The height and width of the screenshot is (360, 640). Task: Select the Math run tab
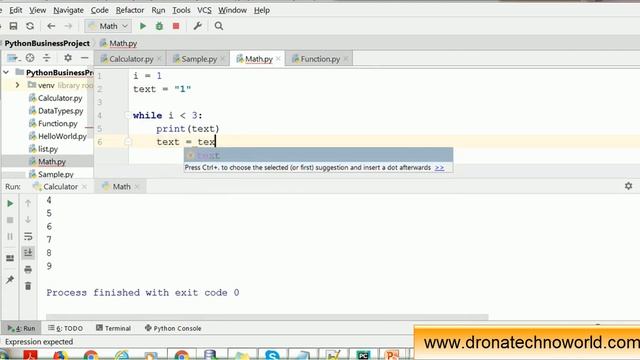[121, 187]
